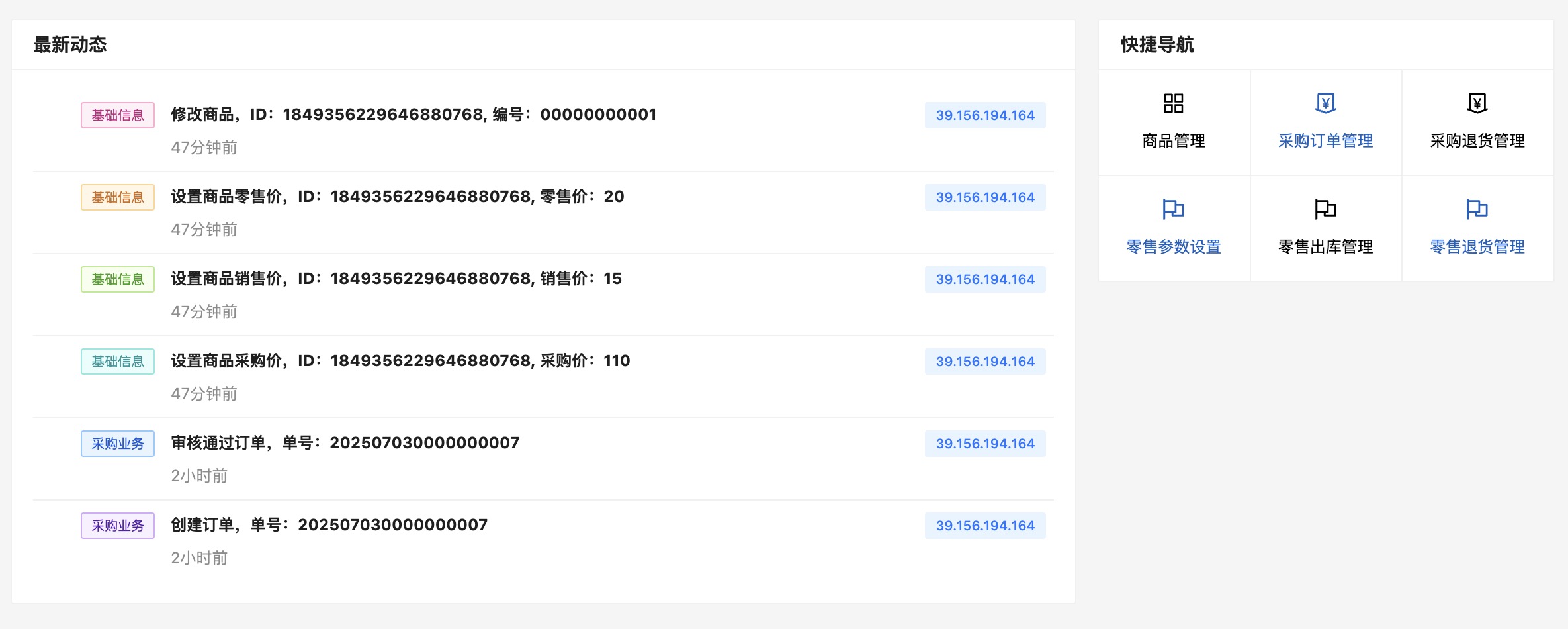Click the 采购退货管理 yen icon
This screenshot has height=629, width=1568.
pyautogui.click(x=1477, y=103)
